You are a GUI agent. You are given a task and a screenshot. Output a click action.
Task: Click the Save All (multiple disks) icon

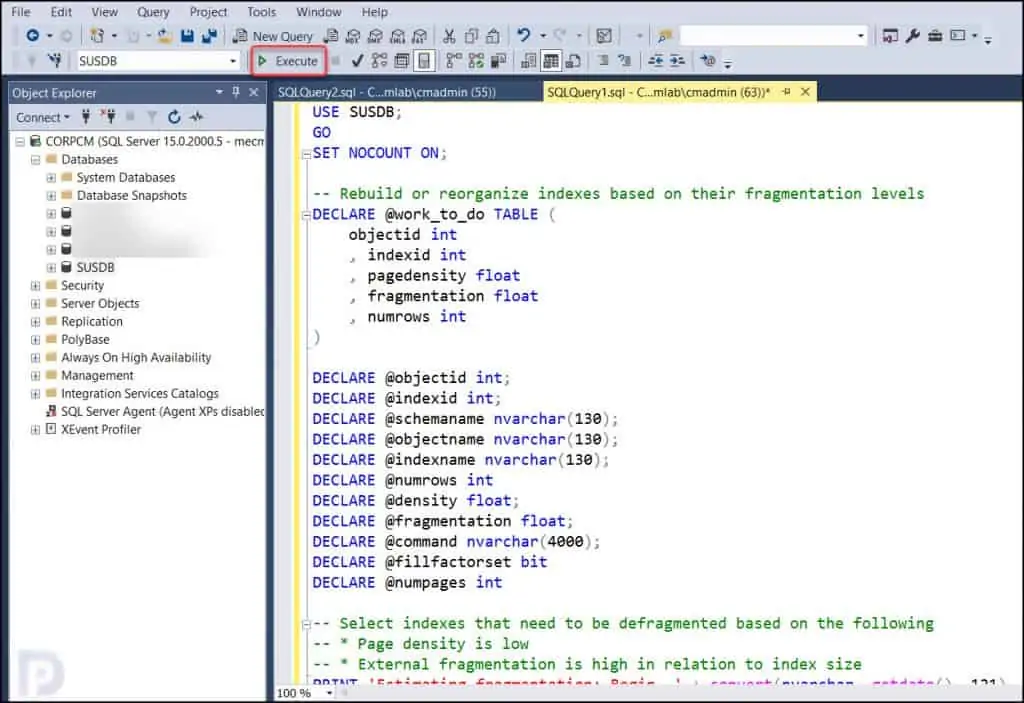(210, 36)
